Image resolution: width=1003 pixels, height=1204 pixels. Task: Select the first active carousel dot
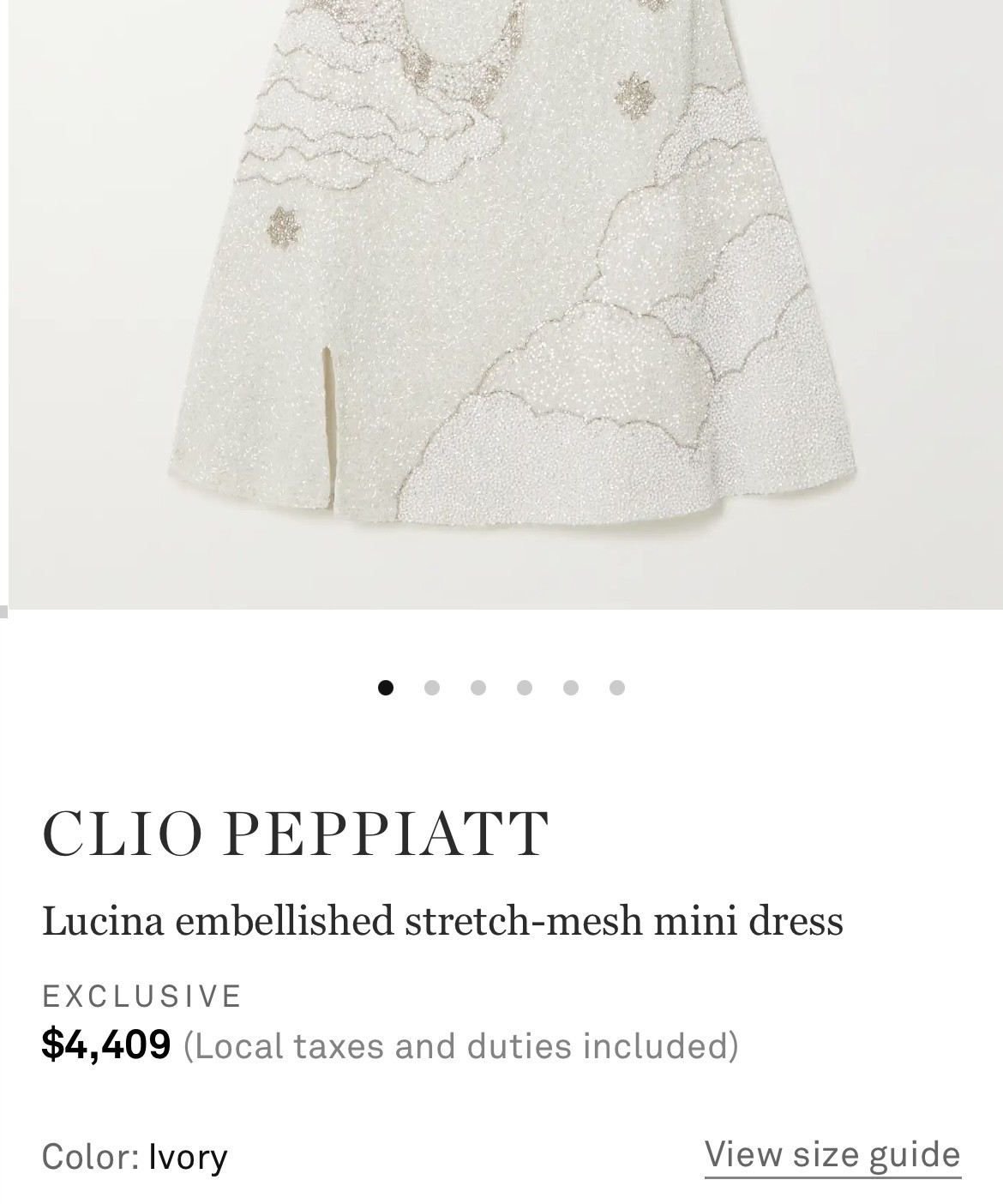point(386,688)
